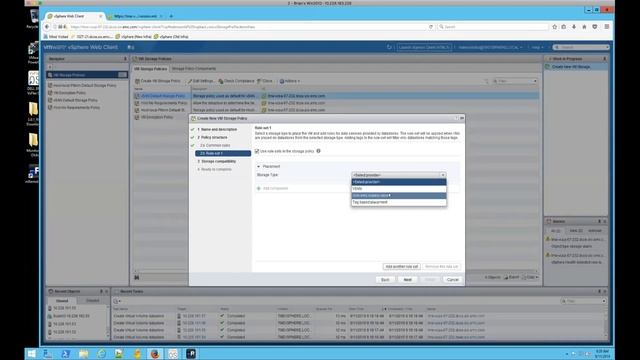Viewport: 640px width, 360px height.
Task: Click the Server Manager taskbar icon
Action: tap(48, 354)
